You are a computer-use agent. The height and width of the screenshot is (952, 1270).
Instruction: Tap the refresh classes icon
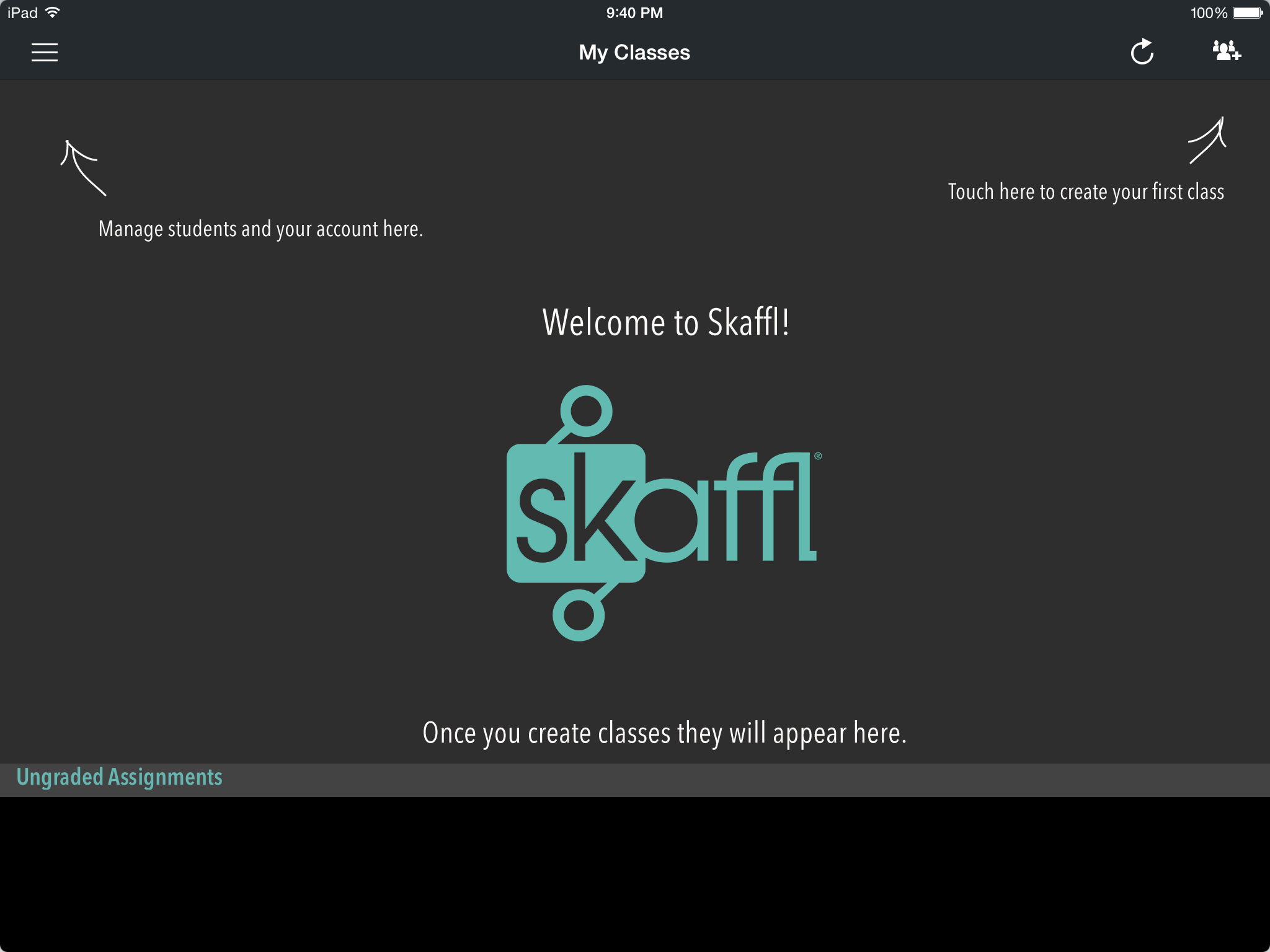(x=1142, y=52)
